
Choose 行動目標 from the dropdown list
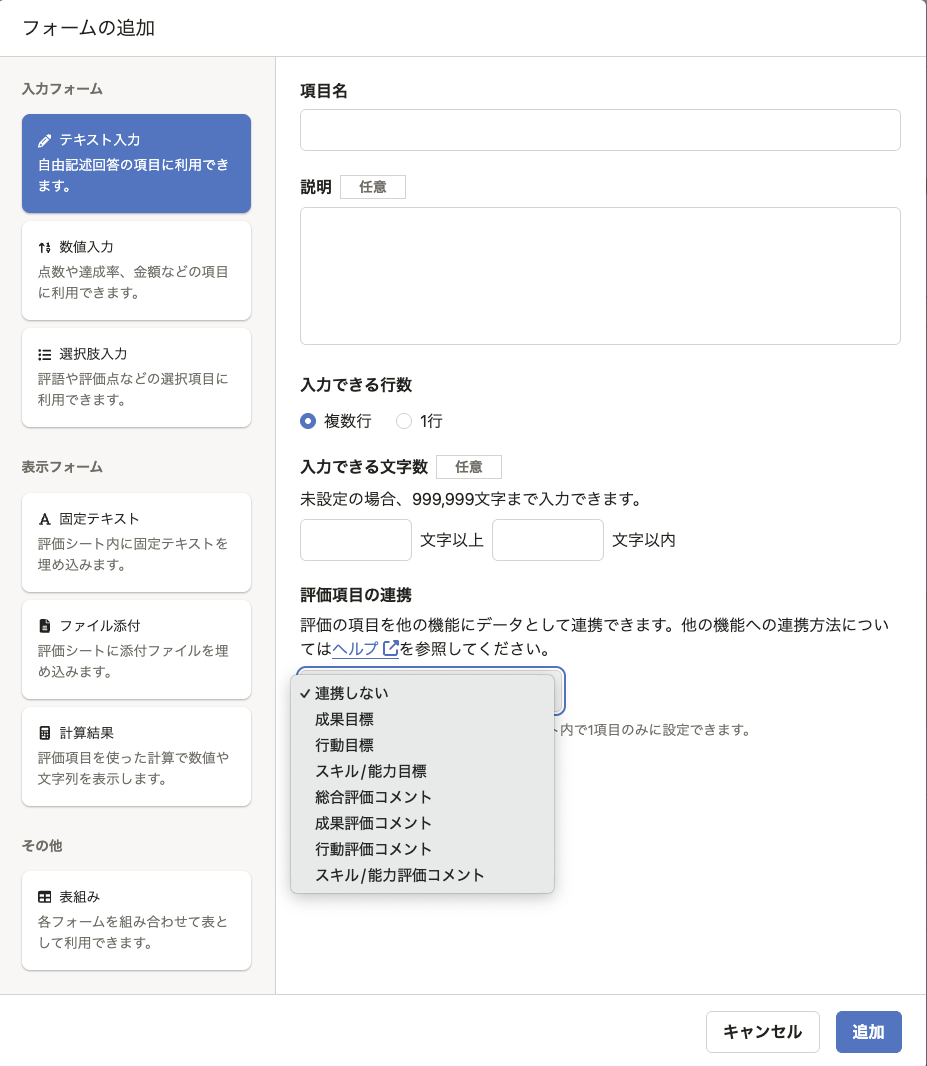pyautogui.click(x=344, y=745)
